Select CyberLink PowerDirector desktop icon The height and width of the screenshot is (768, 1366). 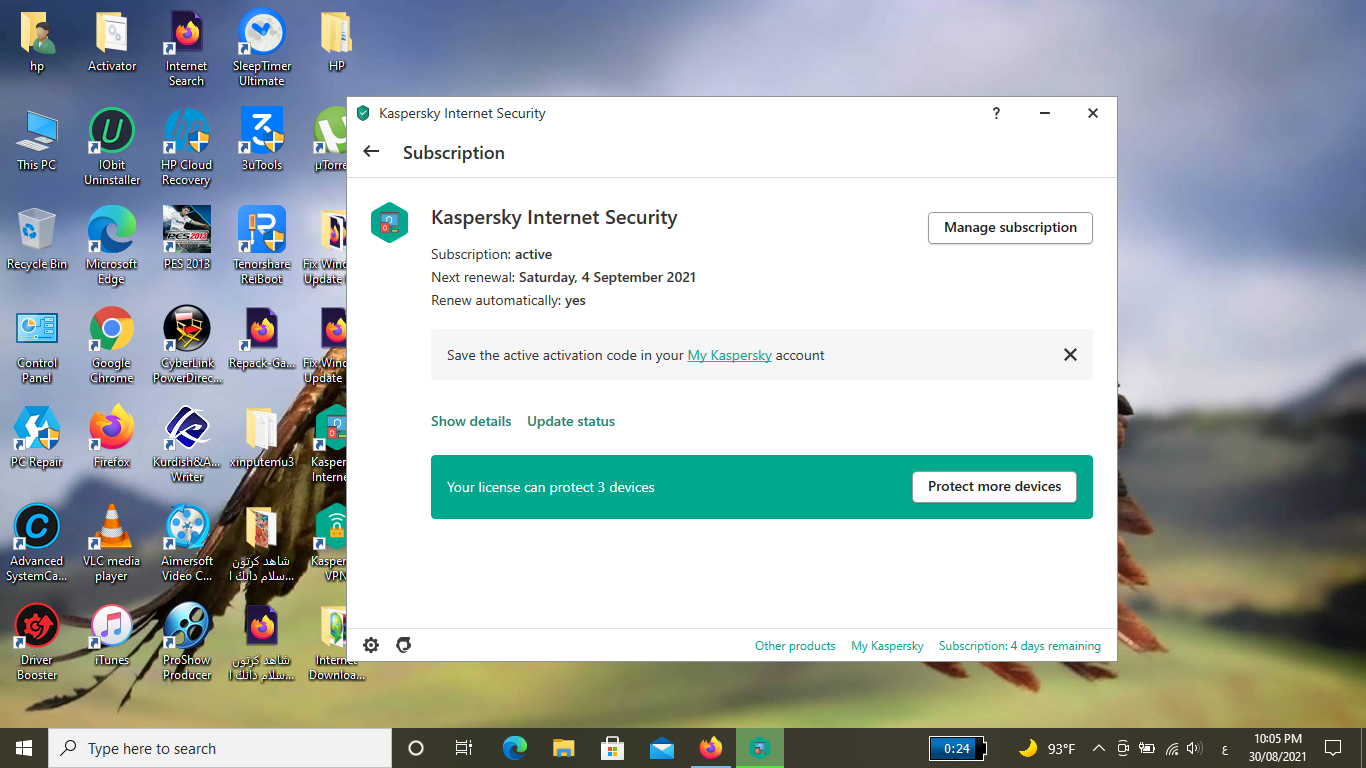tap(186, 346)
